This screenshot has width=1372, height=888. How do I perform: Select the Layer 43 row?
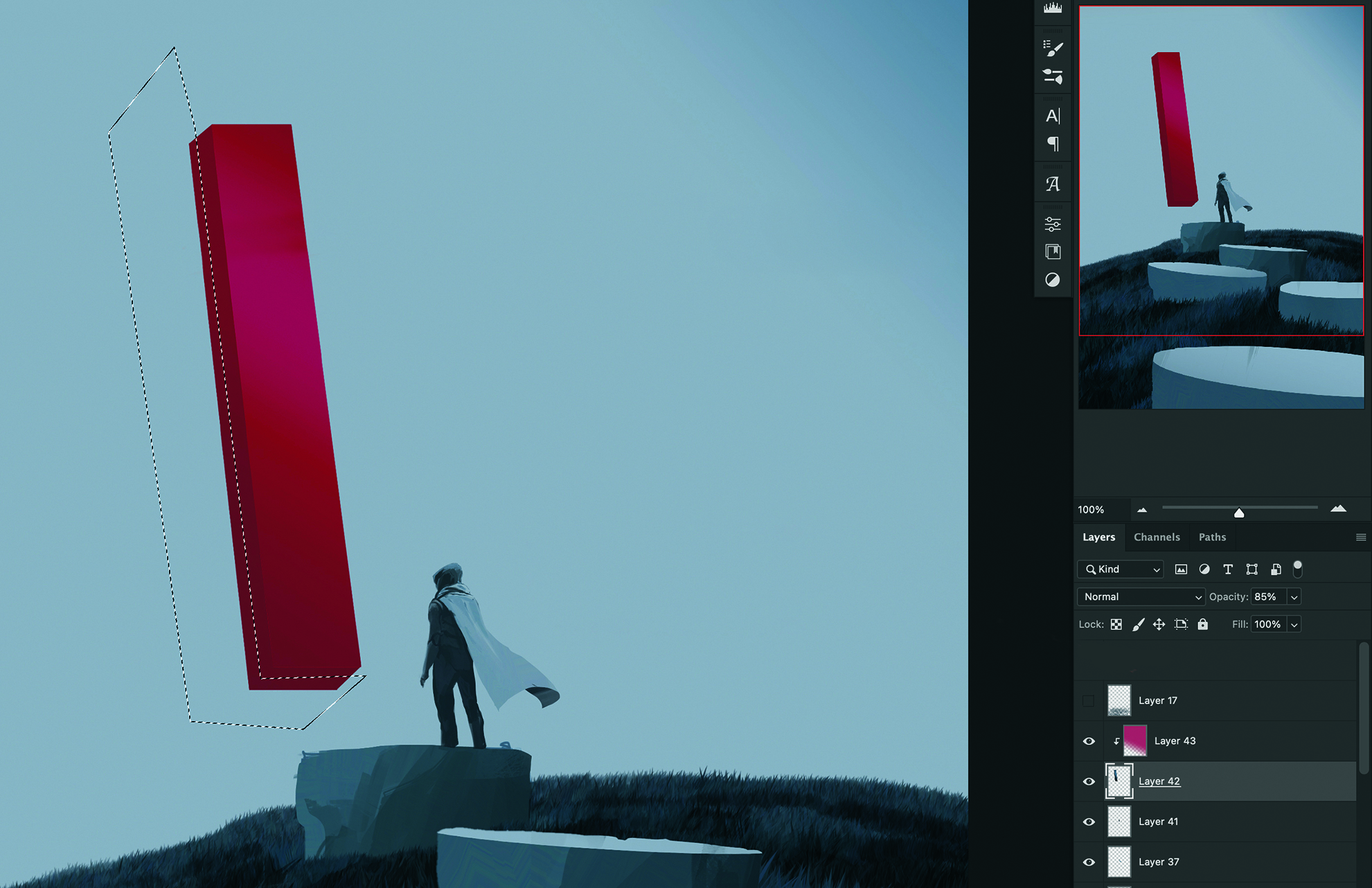click(x=1215, y=741)
